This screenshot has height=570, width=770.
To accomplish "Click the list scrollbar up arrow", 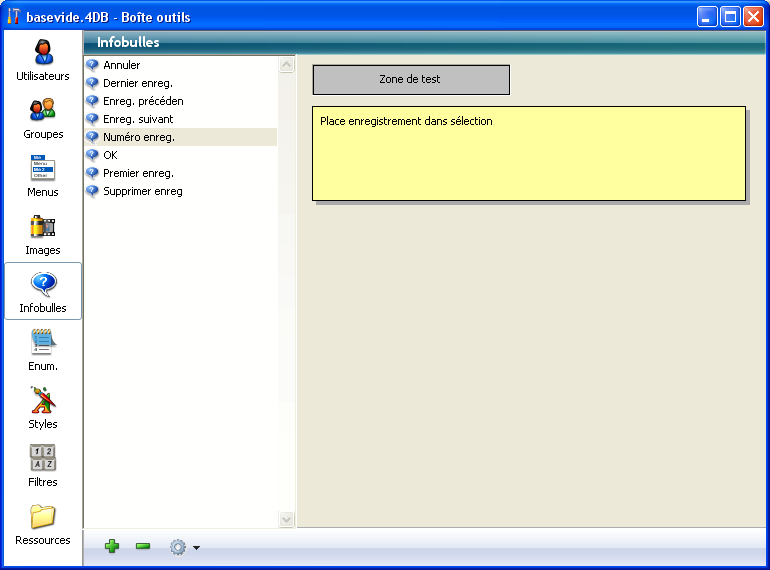I will point(287,65).
